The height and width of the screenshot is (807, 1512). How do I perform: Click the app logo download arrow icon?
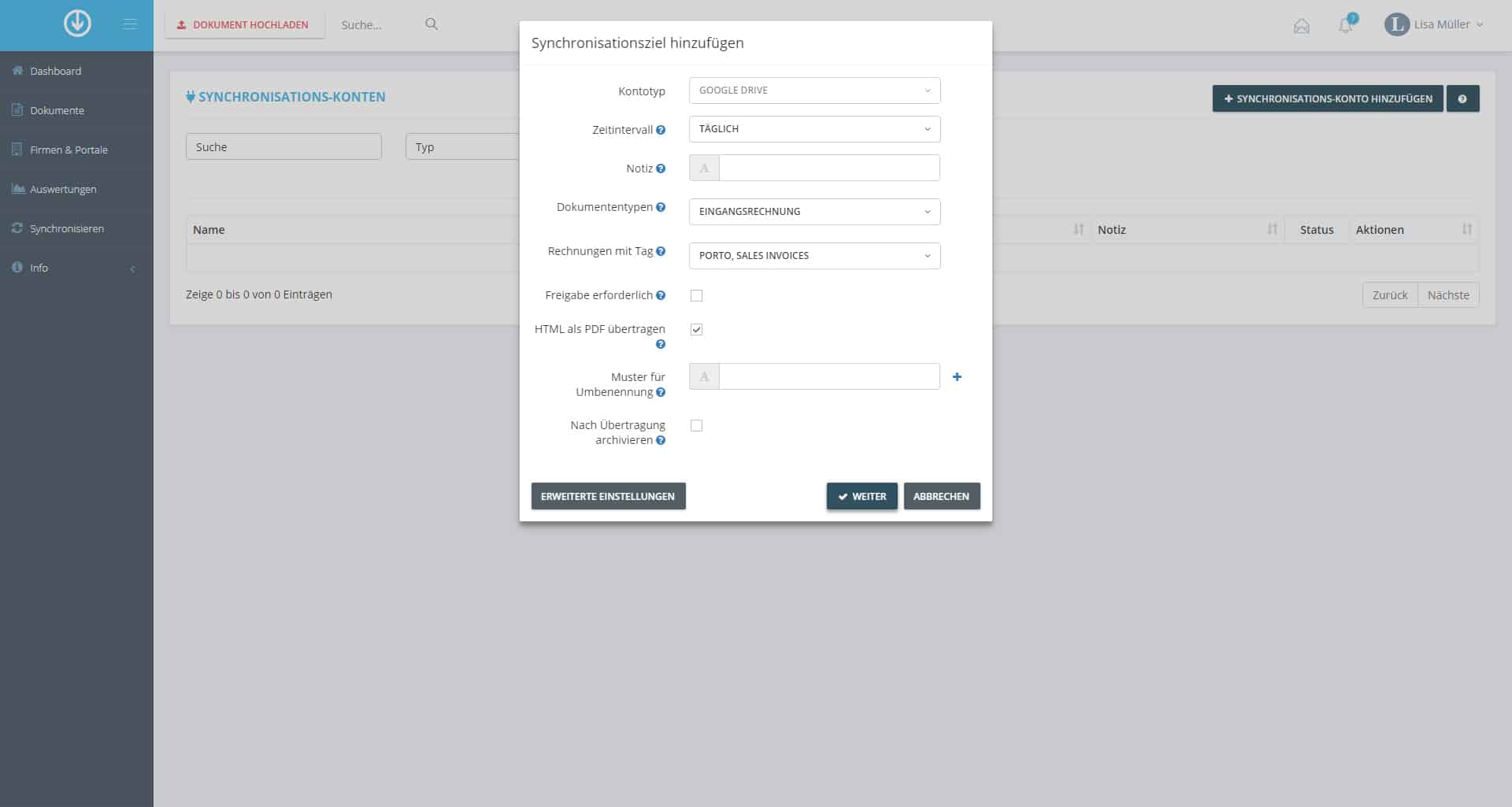pyautogui.click(x=77, y=24)
